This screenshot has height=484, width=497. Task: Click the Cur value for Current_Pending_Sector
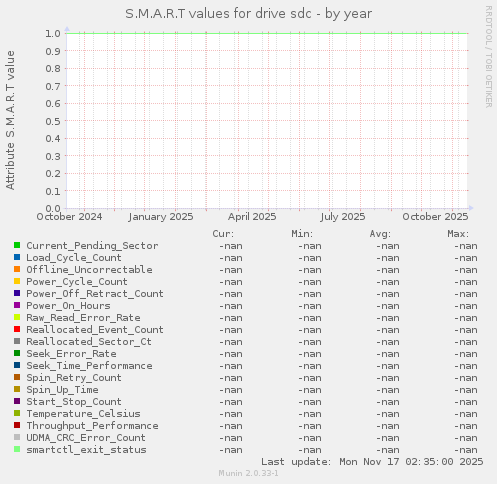[x=231, y=246]
